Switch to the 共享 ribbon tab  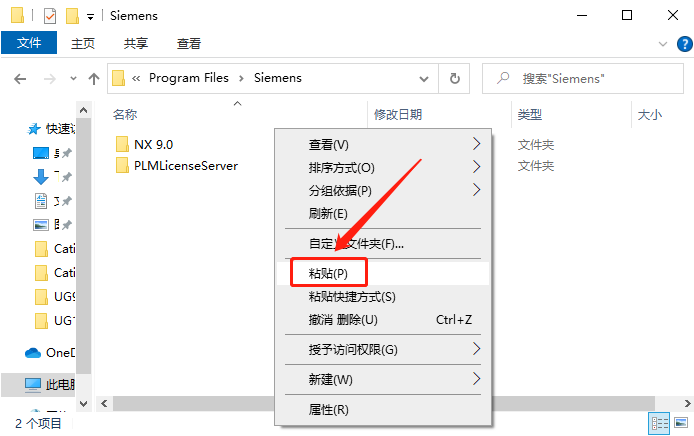point(136,43)
